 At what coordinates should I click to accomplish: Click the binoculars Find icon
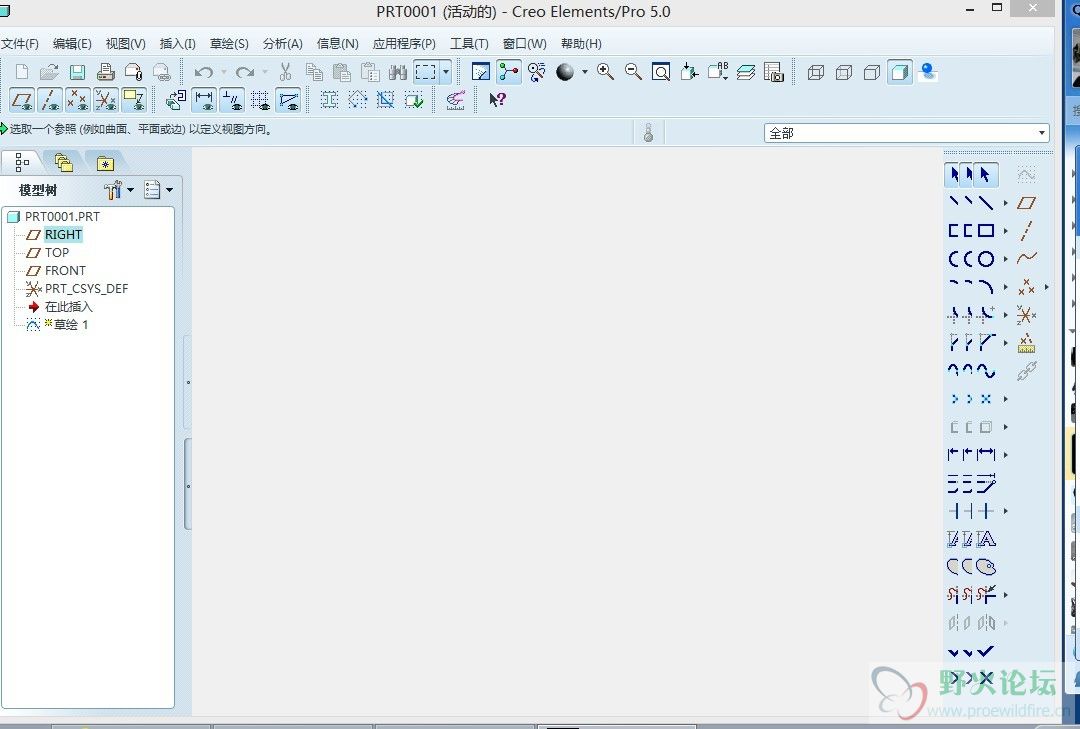(398, 72)
